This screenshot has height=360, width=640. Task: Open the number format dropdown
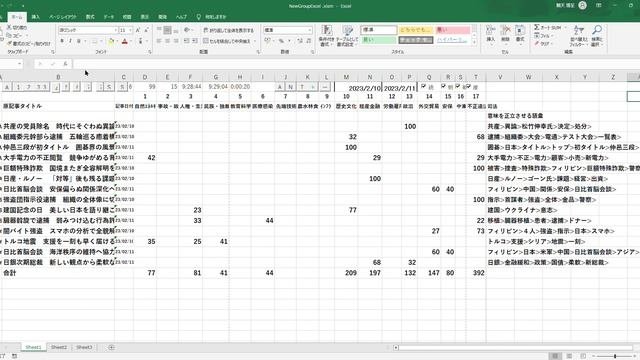(x=310, y=30)
